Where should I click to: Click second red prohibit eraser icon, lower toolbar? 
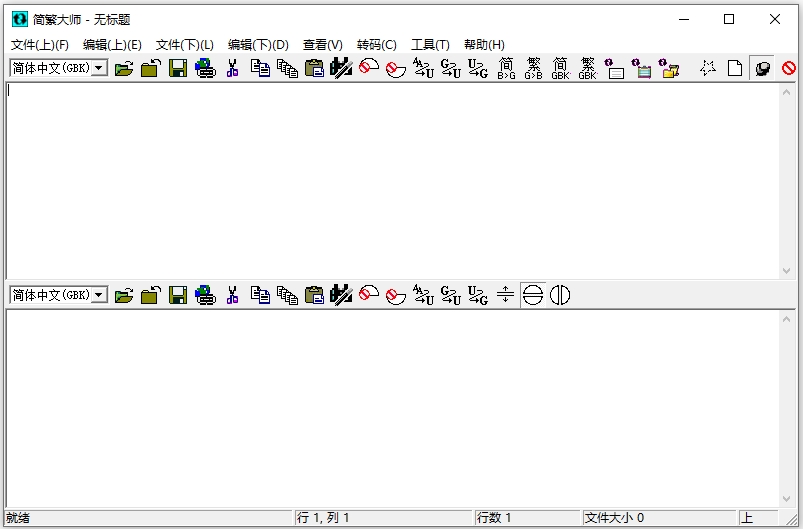(396, 295)
